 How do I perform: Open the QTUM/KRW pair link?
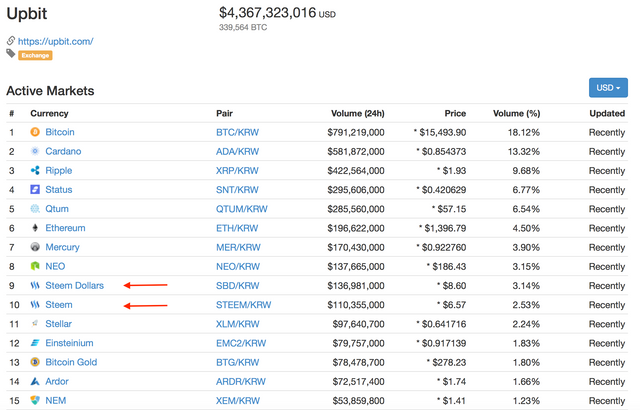242,209
